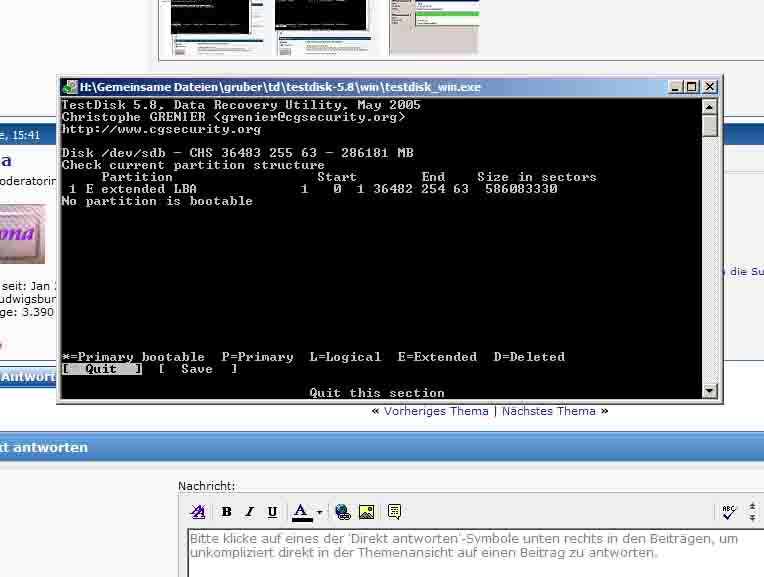Open the first attachment thumbnail at top
Image resolution: width=764 pixels, height=577 pixels.
click(x=217, y=27)
